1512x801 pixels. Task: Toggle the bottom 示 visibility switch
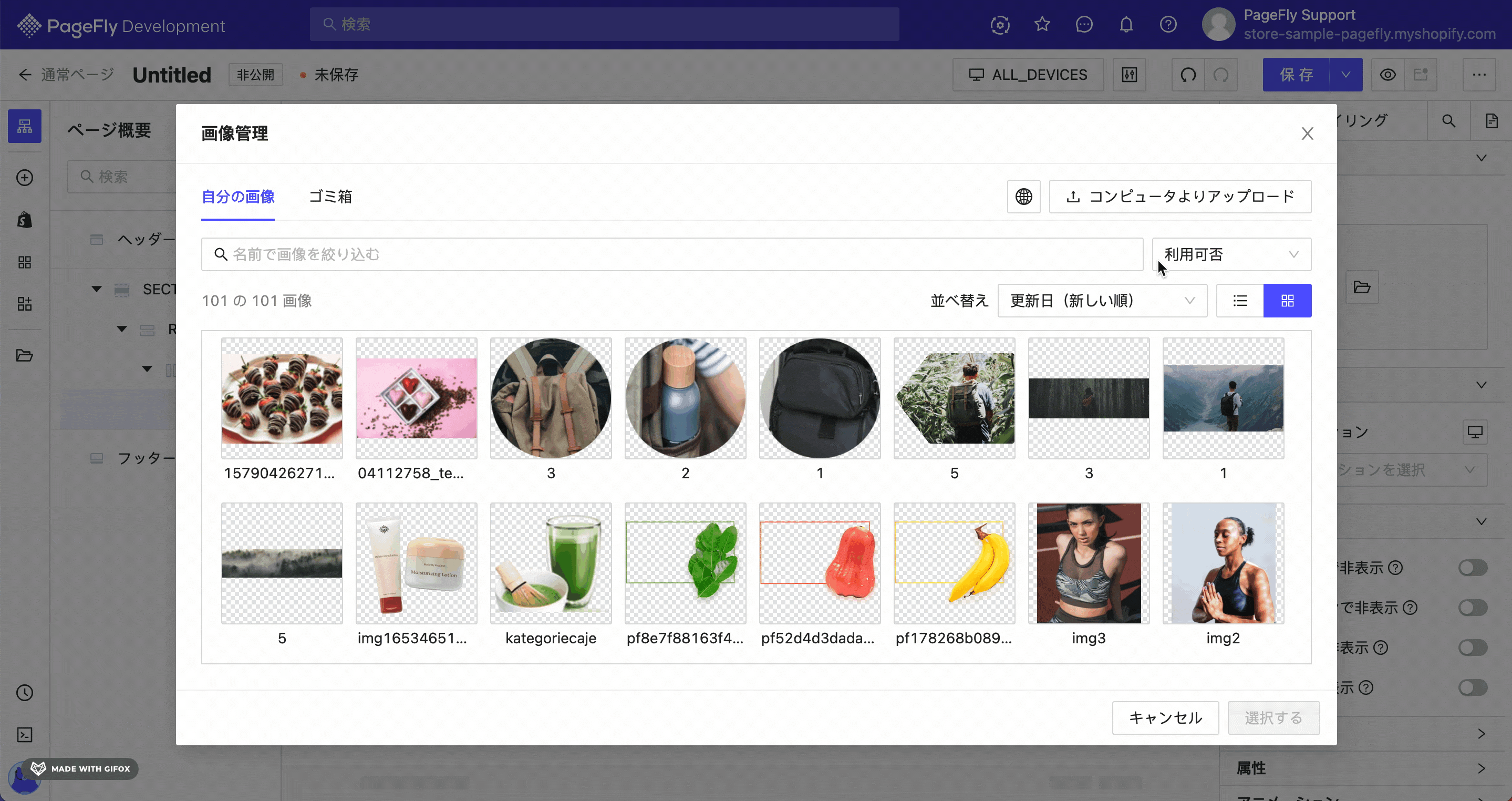pyautogui.click(x=1473, y=687)
